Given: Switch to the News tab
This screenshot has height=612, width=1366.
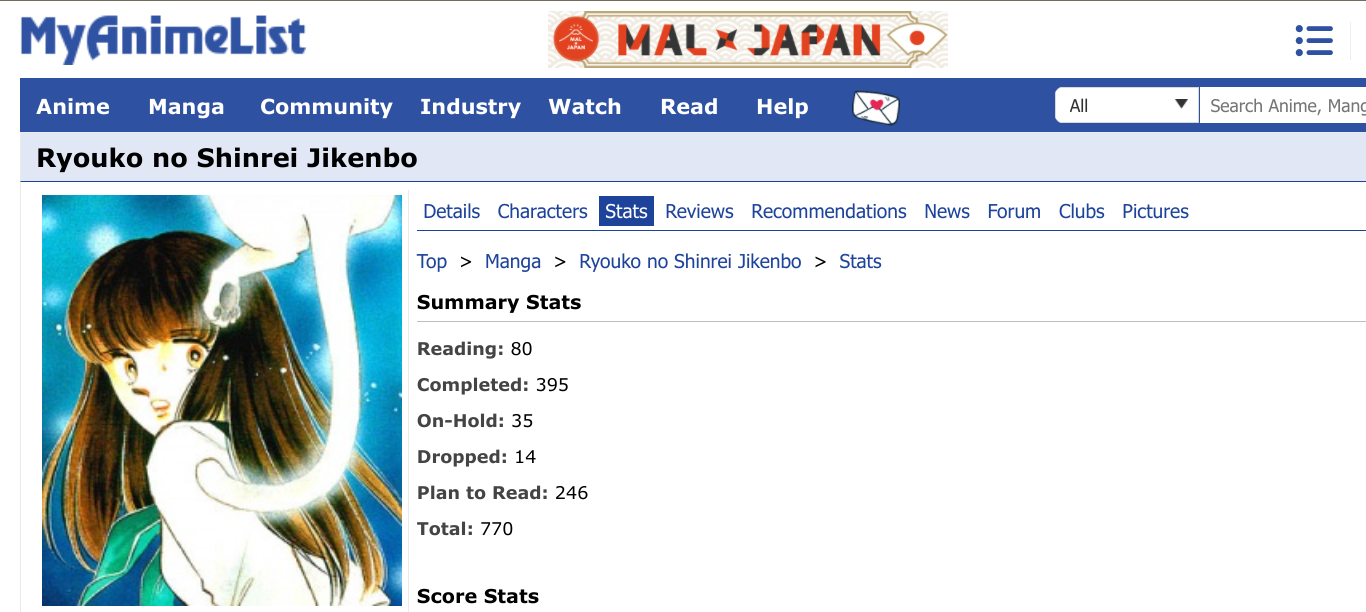Looking at the screenshot, I should tap(947, 211).
